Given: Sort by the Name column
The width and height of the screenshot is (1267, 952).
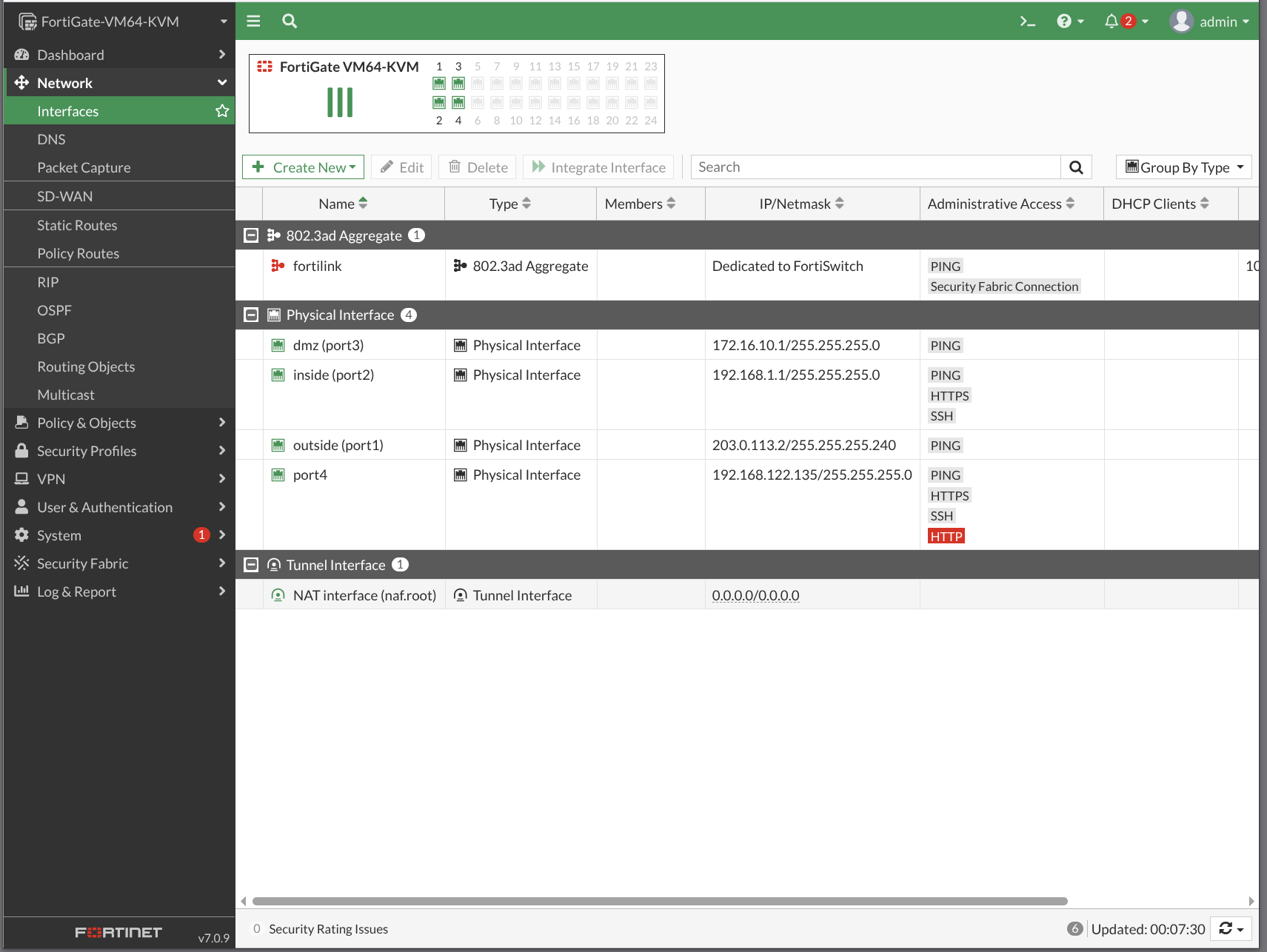Looking at the screenshot, I should point(353,204).
